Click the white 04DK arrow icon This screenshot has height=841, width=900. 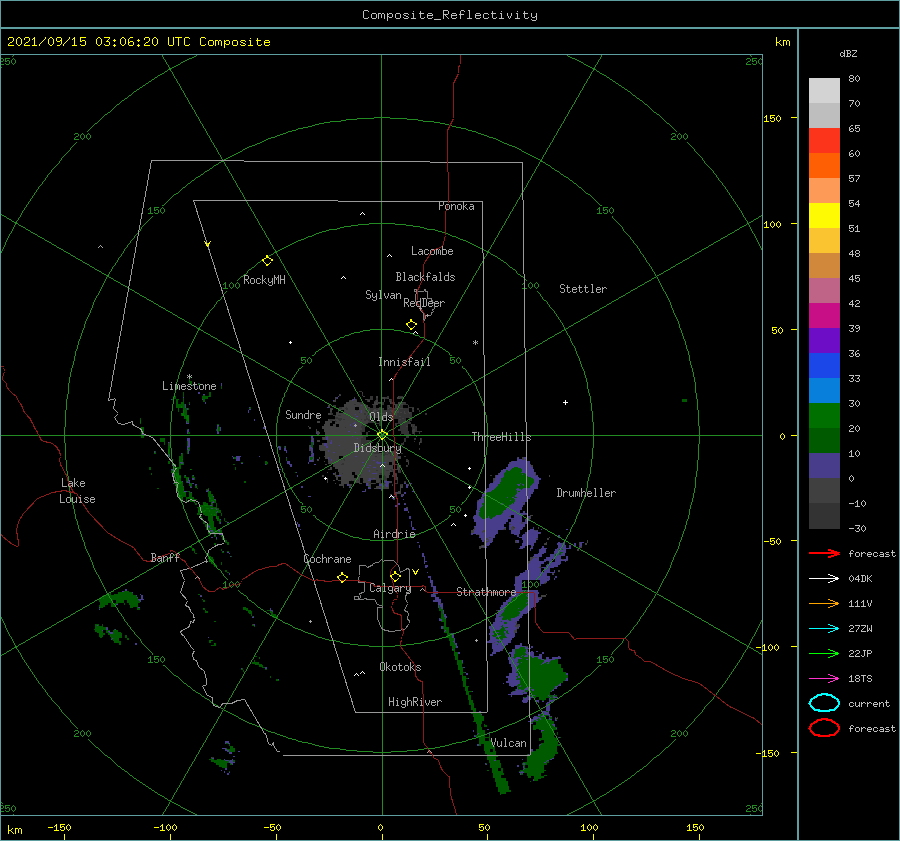point(824,578)
